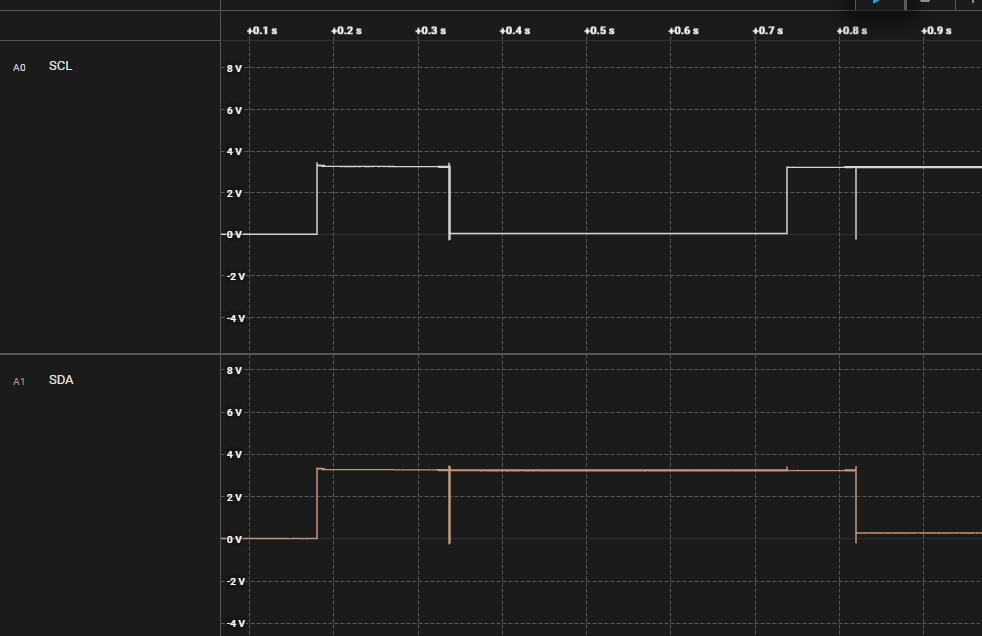
Task: Click the A0 channel identifier
Action: click(x=19, y=68)
